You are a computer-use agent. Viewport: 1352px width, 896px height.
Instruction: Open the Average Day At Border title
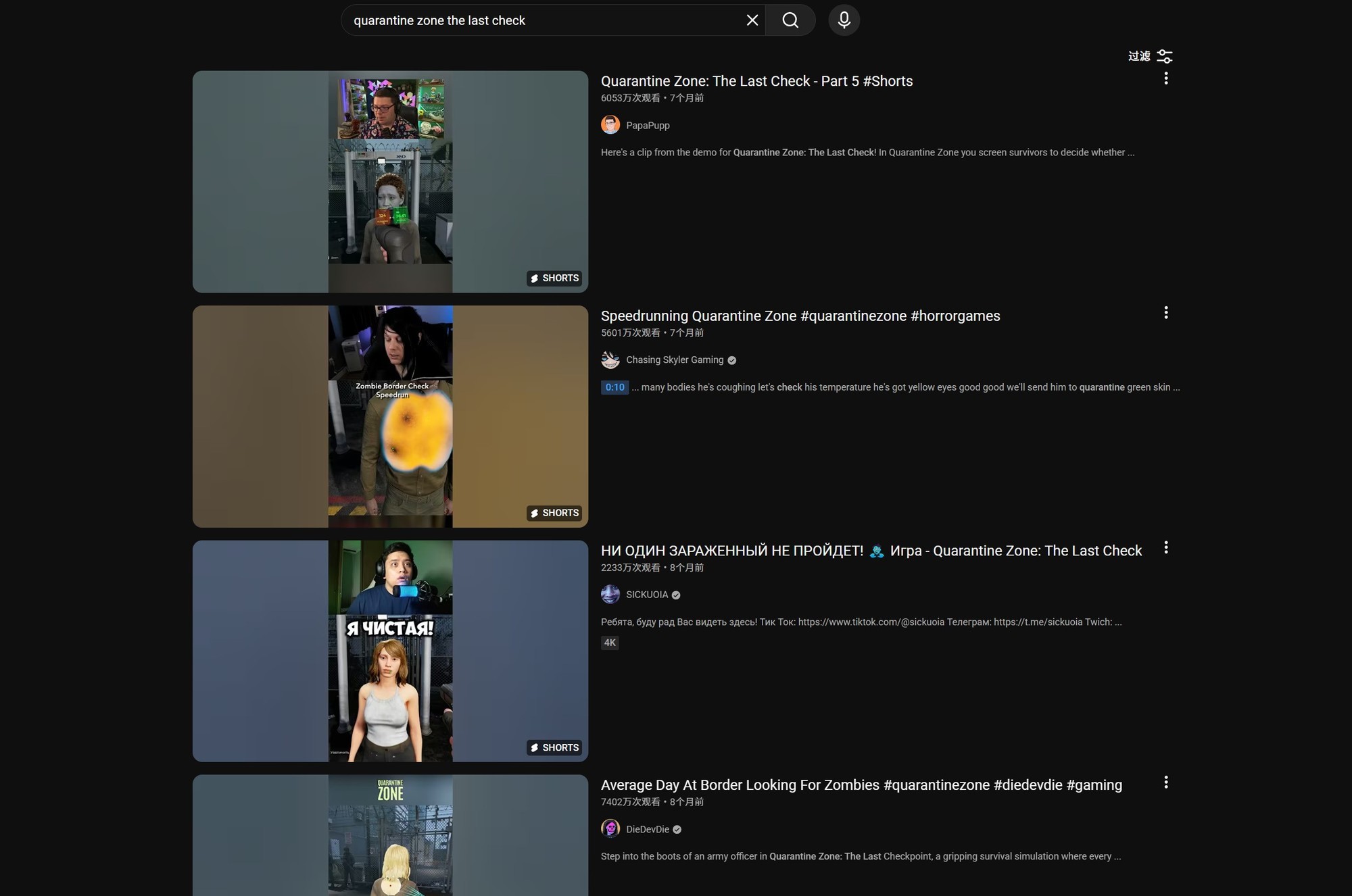pyautogui.click(x=861, y=785)
